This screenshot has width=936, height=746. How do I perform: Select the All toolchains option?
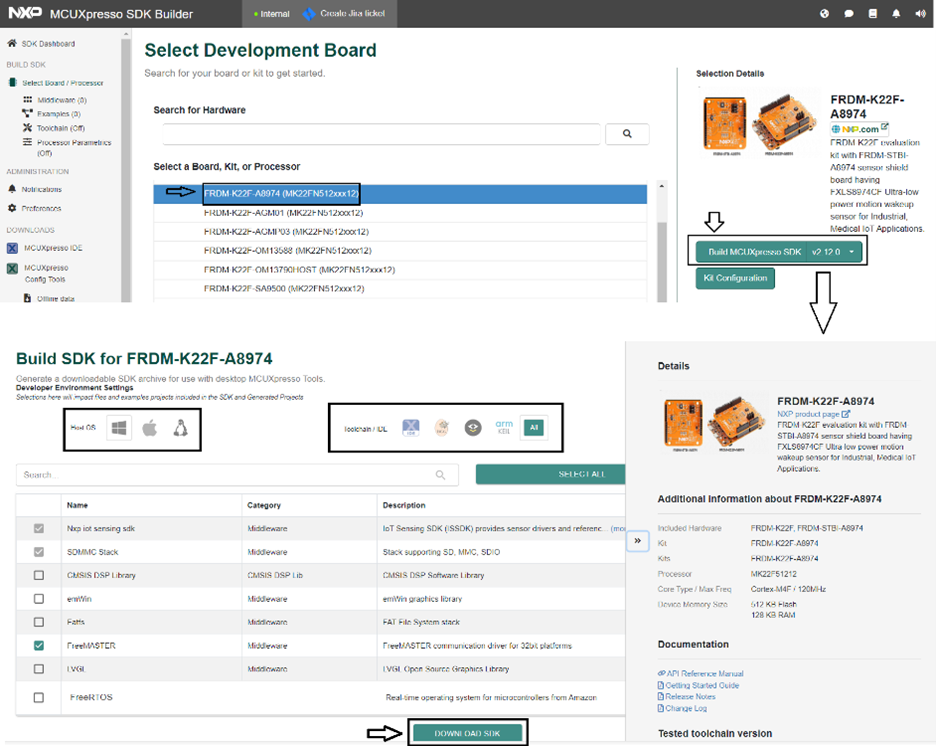[535, 427]
